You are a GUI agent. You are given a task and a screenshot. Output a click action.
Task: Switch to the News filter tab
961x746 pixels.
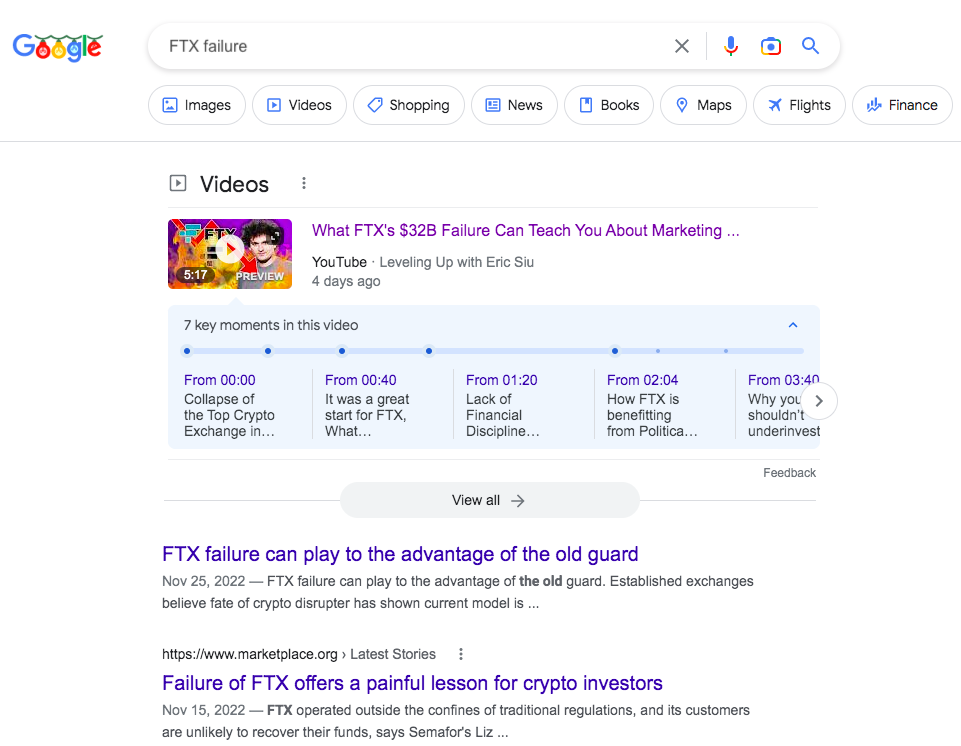[514, 105]
